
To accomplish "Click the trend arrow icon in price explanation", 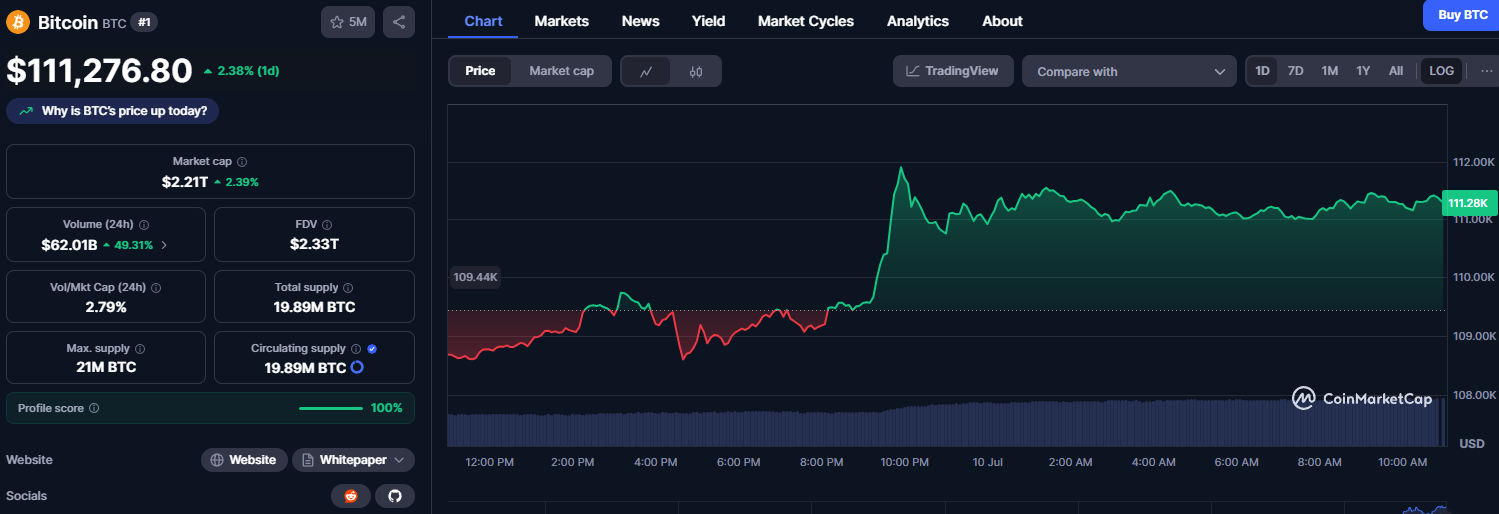I will (x=25, y=111).
